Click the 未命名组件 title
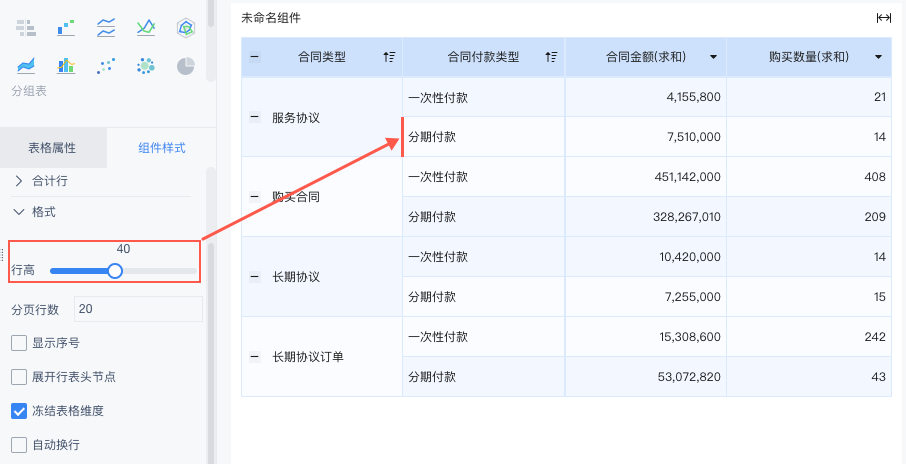 coord(270,18)
